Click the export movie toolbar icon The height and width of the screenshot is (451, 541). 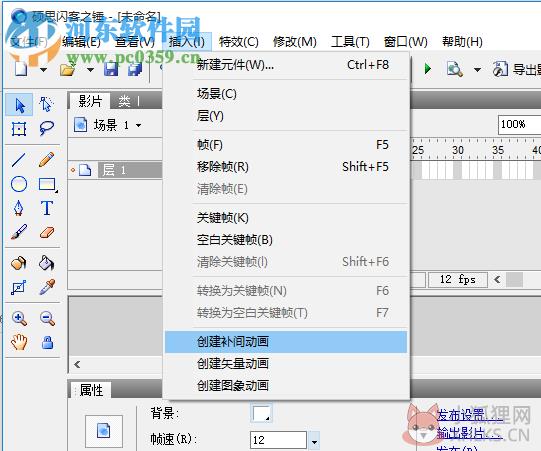500,69
